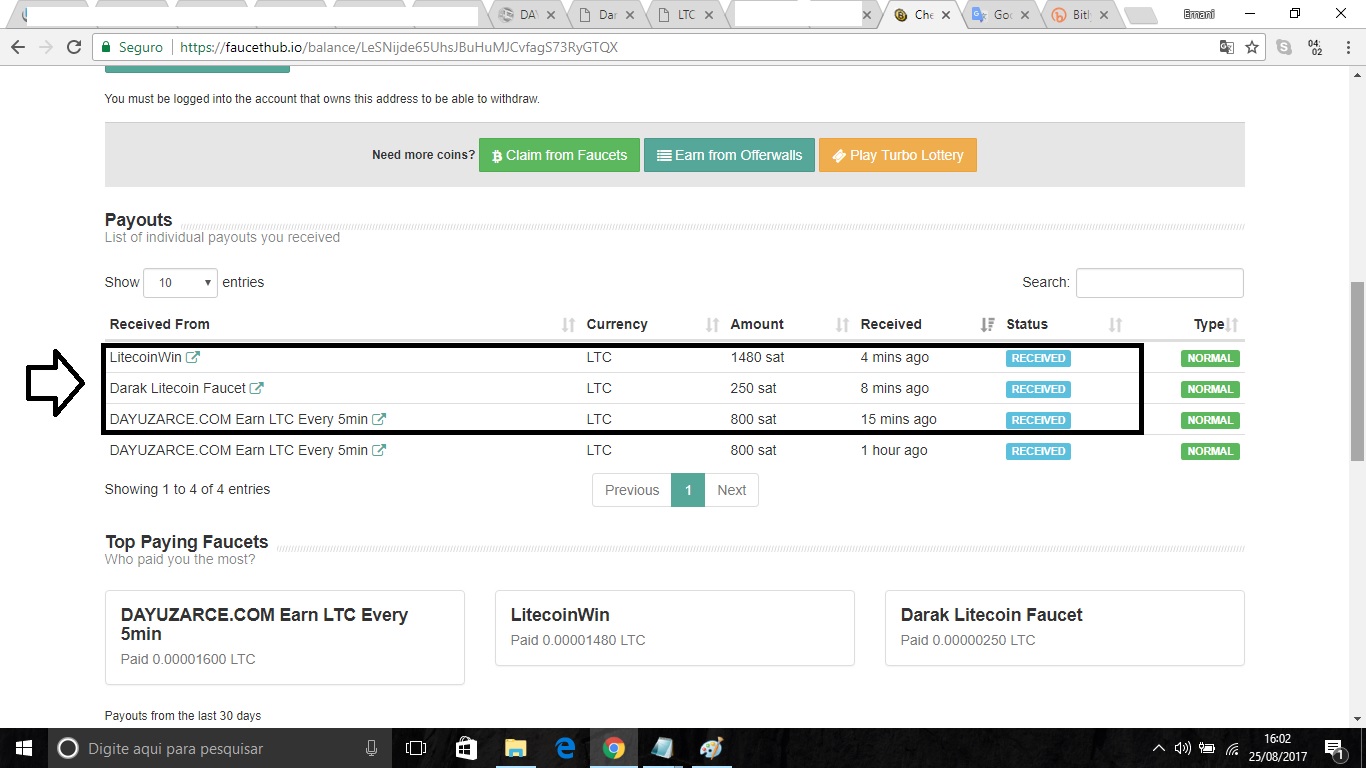Image resolution: width=1366 pixels, height=768 pixels.
Task: Sort by Received time column arrows
Action: click(x=987, y=324)
